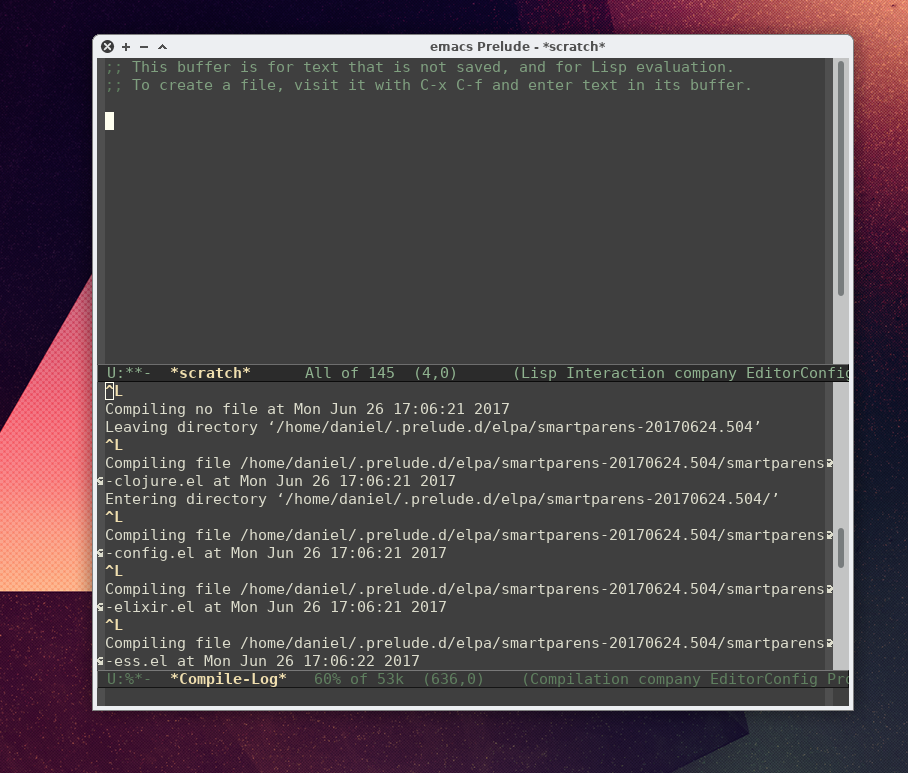Click the 'All of 145' position text

[x=350, y=373]
